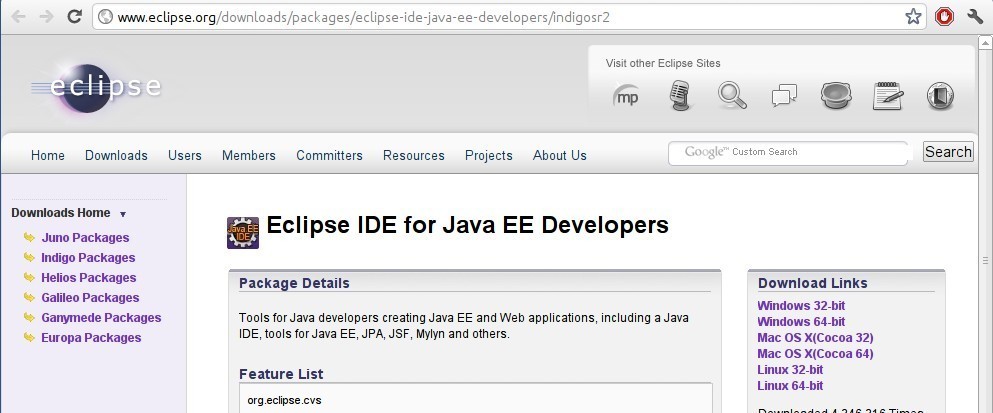Focus the Google Custom Search field
Image resolution: width=993 pixels, height=413 pixels.
788,153
